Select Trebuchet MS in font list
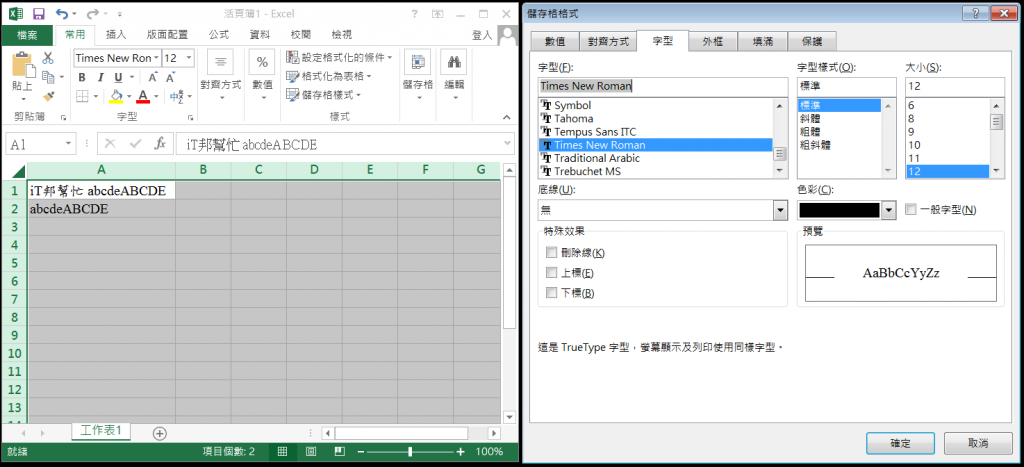The image size is (1024, 467). click(656, 172)
